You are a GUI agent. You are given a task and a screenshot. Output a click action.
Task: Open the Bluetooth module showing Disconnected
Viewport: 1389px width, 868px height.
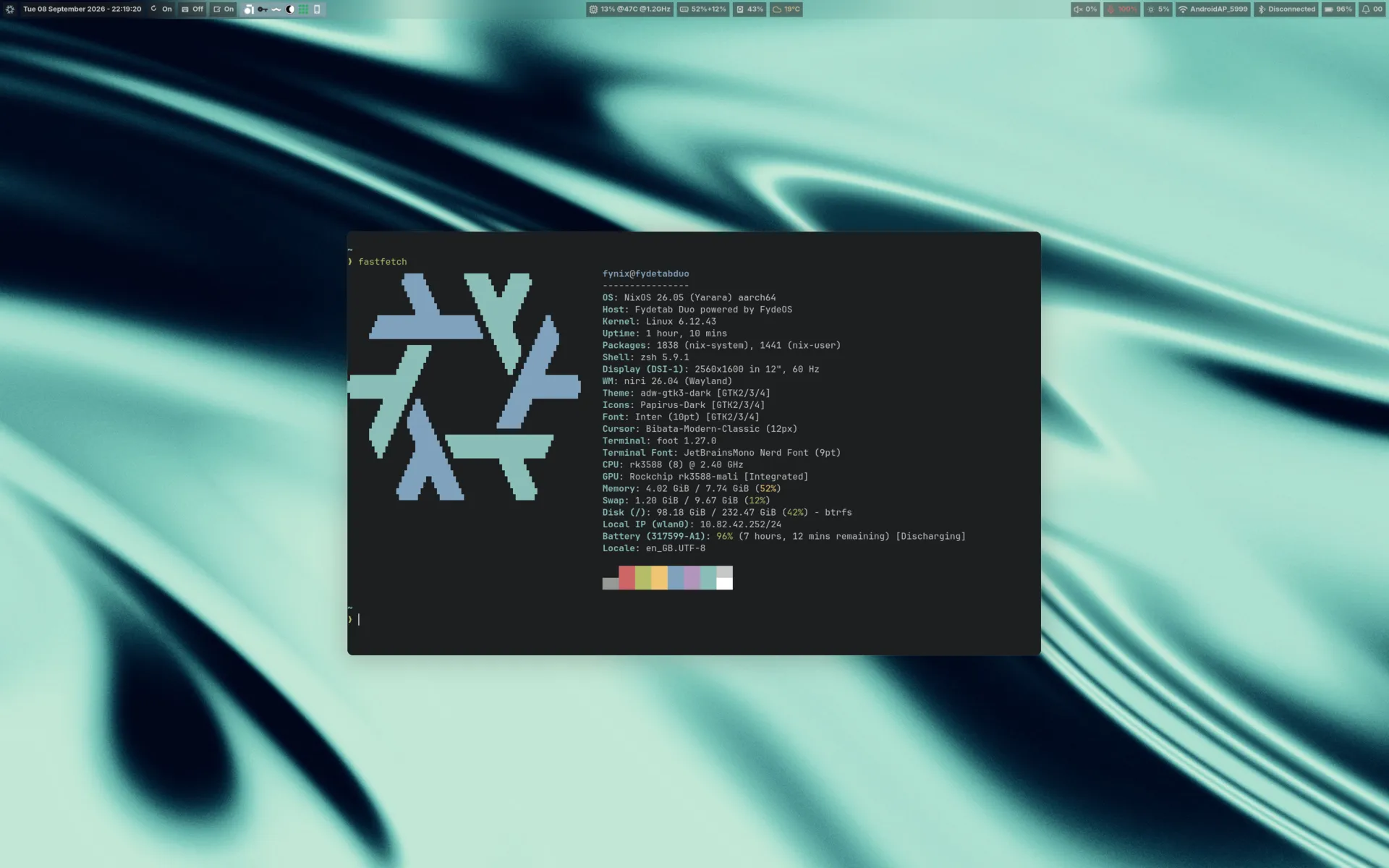(x=1287, y=9)
